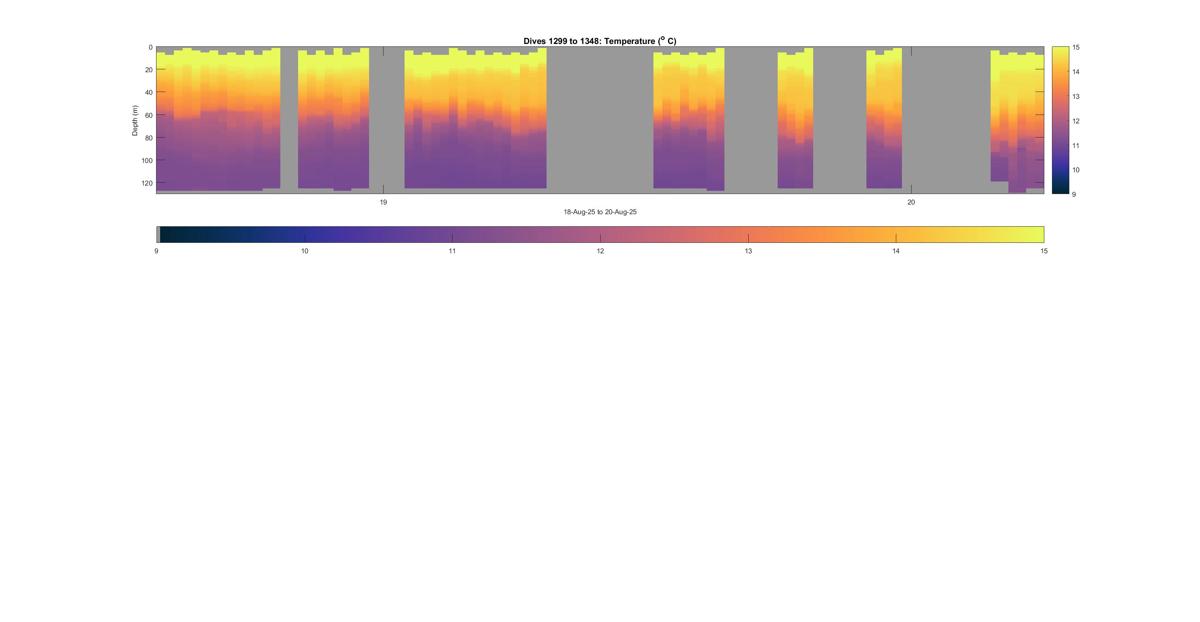Click the "19" date tick on the x-axis
Screen dimensions: 1200x622
(383, 202)
